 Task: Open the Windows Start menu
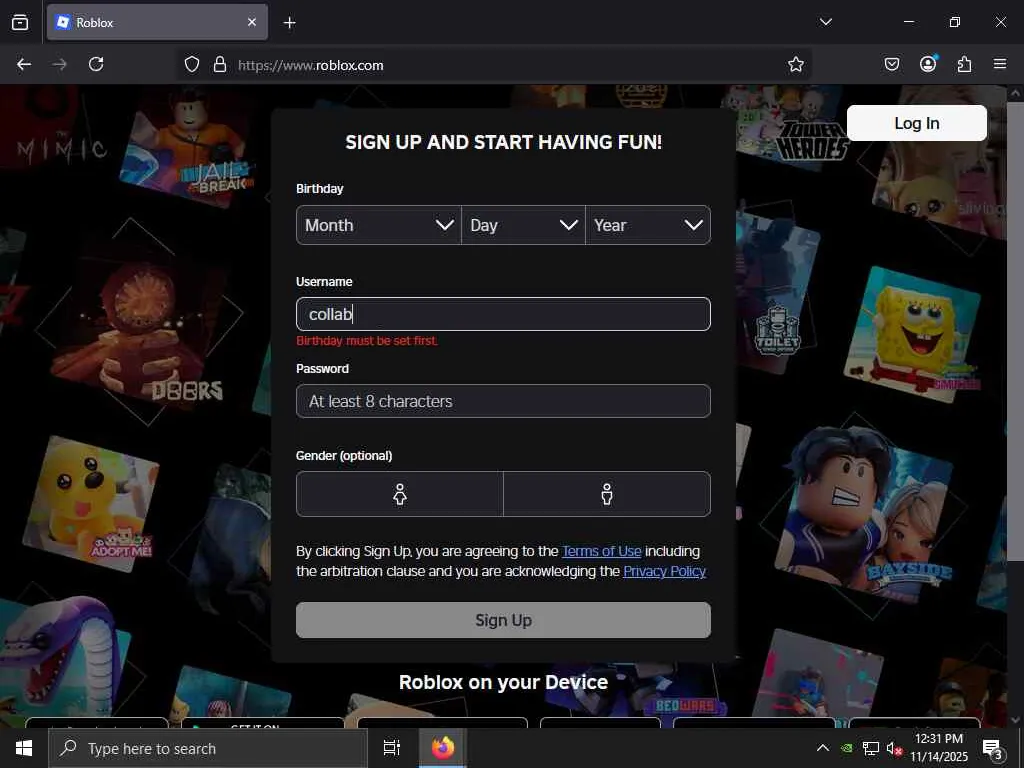[24, 748]
